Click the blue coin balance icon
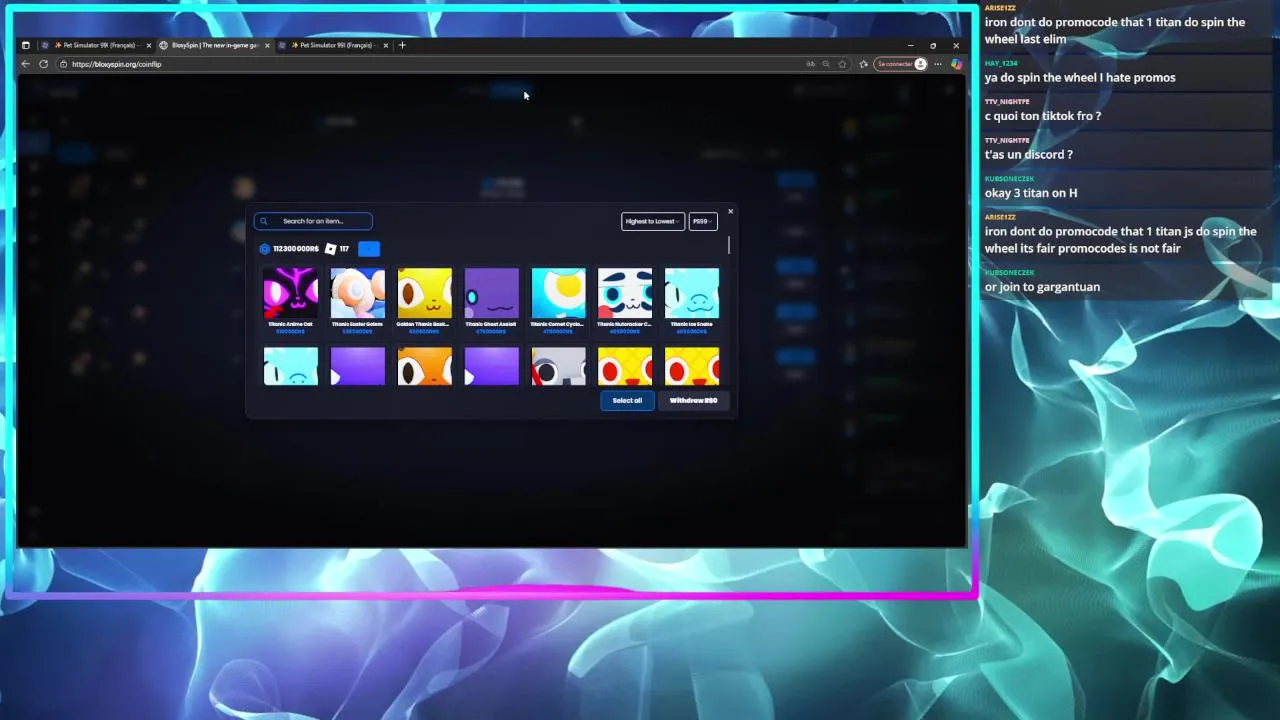The image size is (1280, 720). 265,249
